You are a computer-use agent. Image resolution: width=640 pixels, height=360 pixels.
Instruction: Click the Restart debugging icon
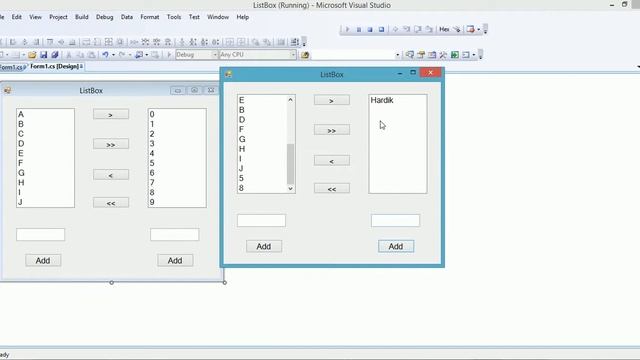click(x=381, y=29)
